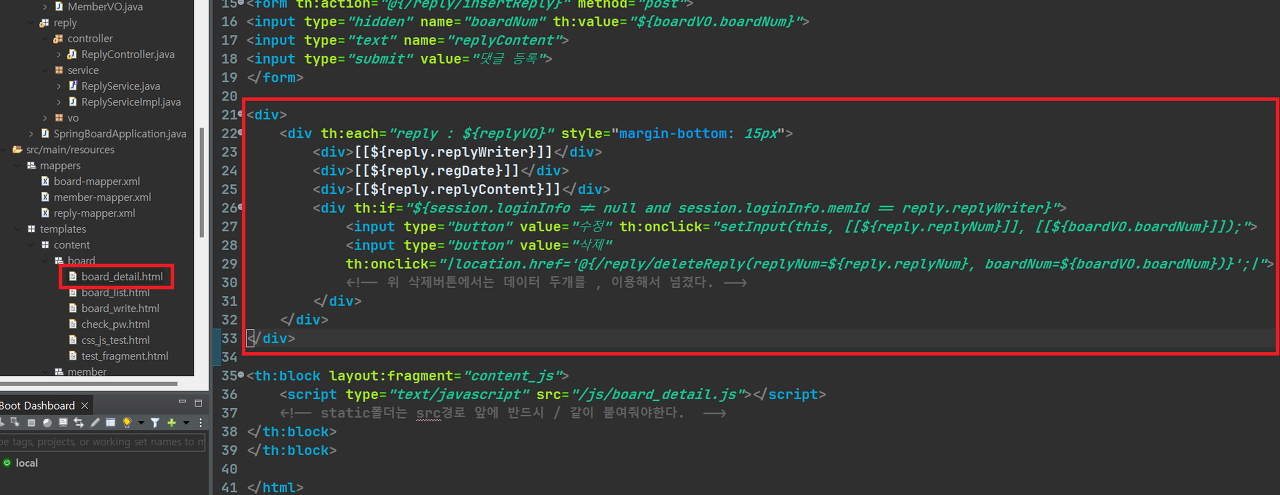Expand the ReplyService.java node arrow

point(58,86)
